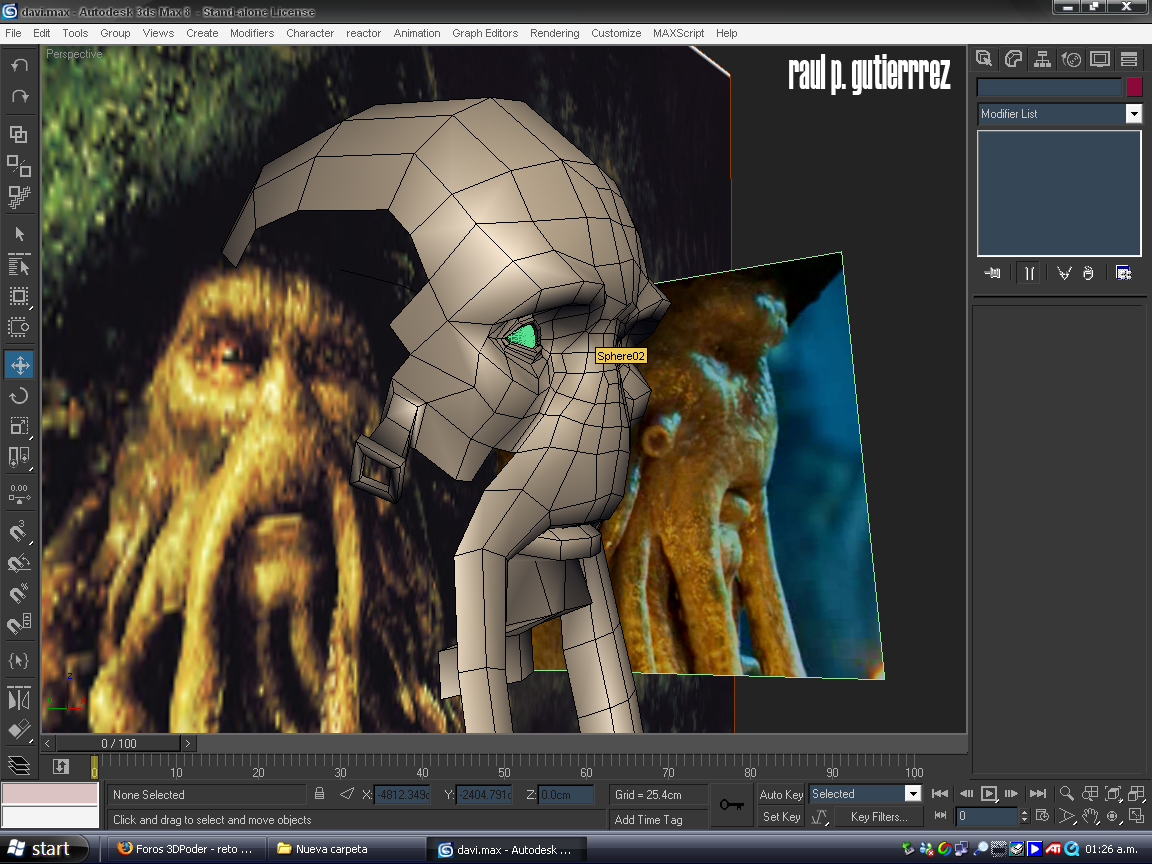Click the Windows start button

coord(43,849)
